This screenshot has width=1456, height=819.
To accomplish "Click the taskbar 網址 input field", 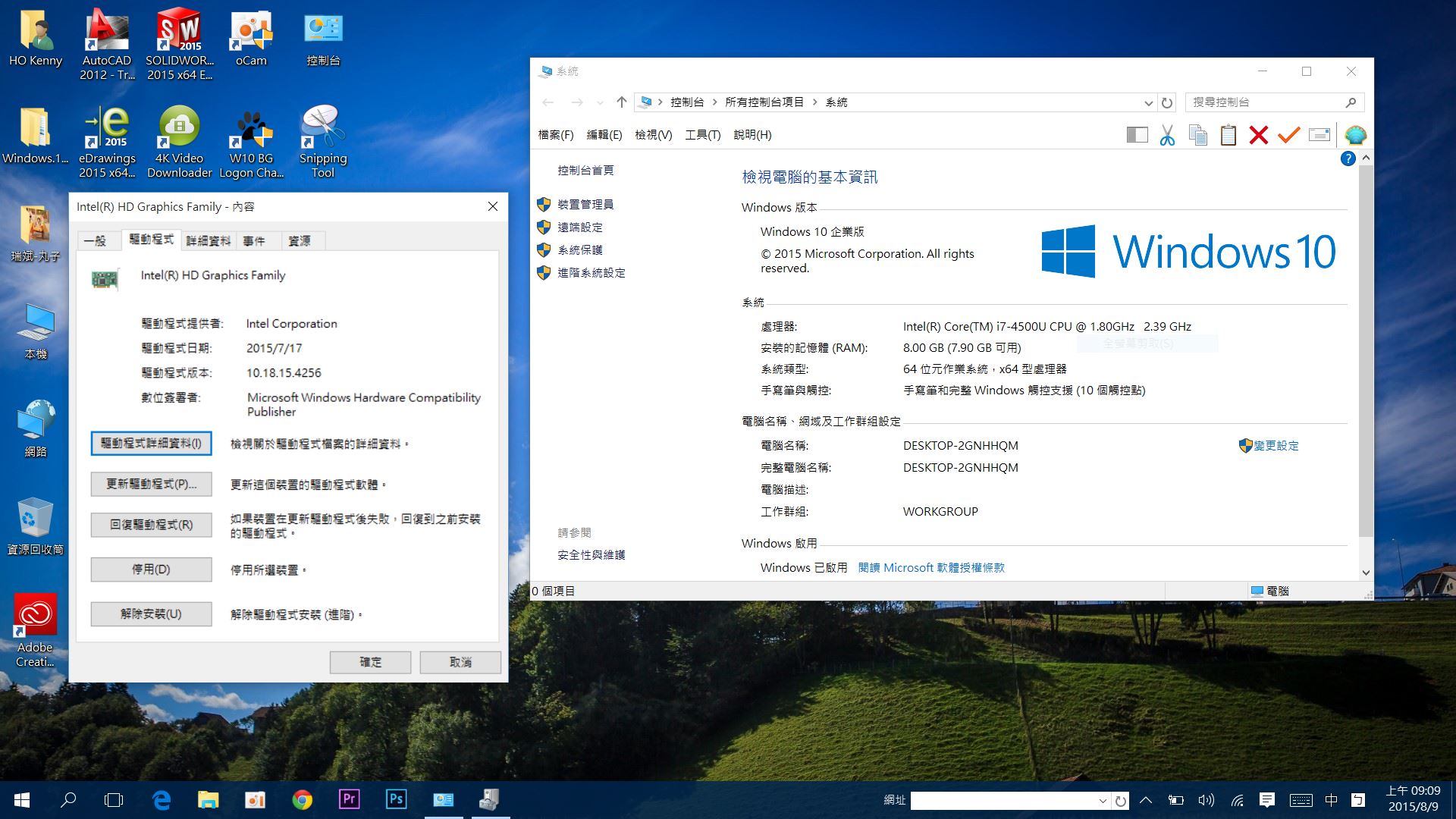I will (x=1003, y=801).
